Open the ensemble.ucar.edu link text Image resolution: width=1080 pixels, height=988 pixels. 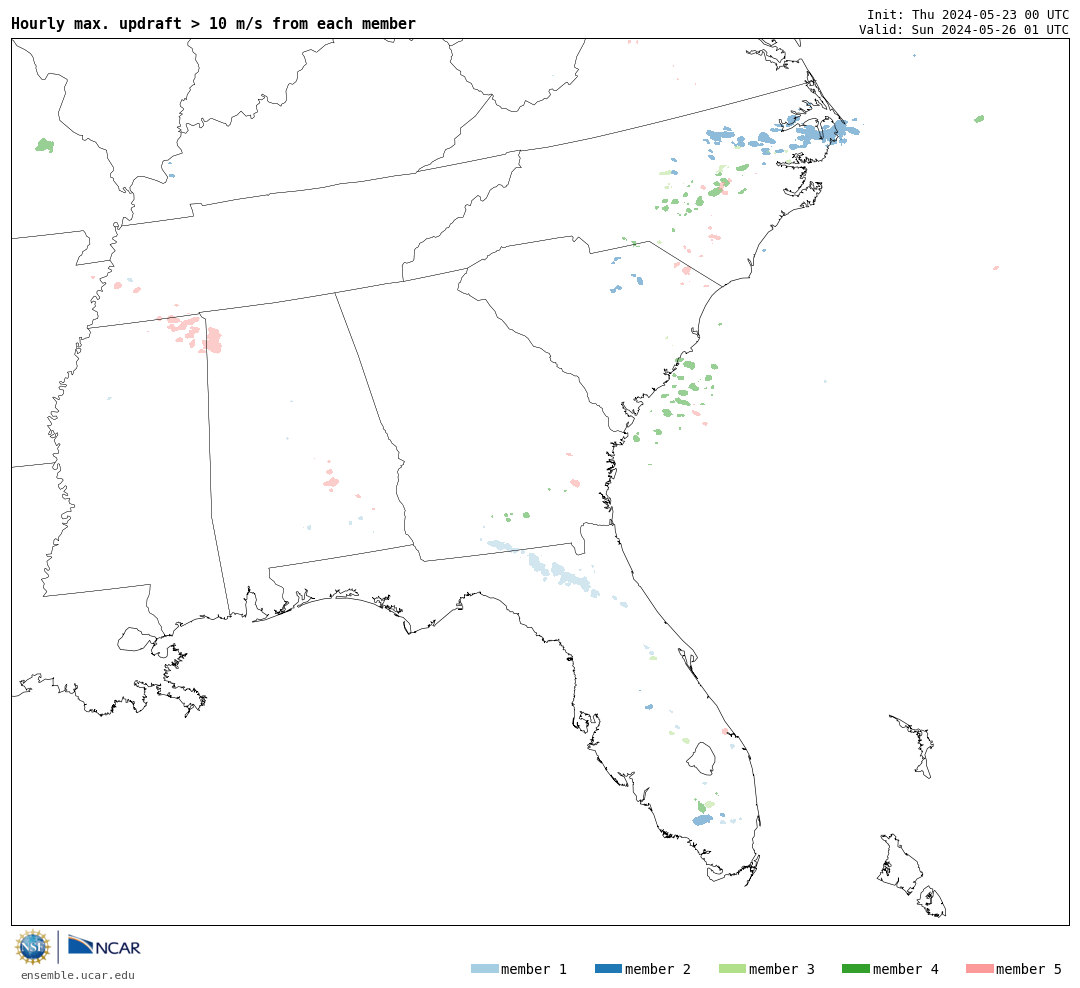[x=78, y=975]
